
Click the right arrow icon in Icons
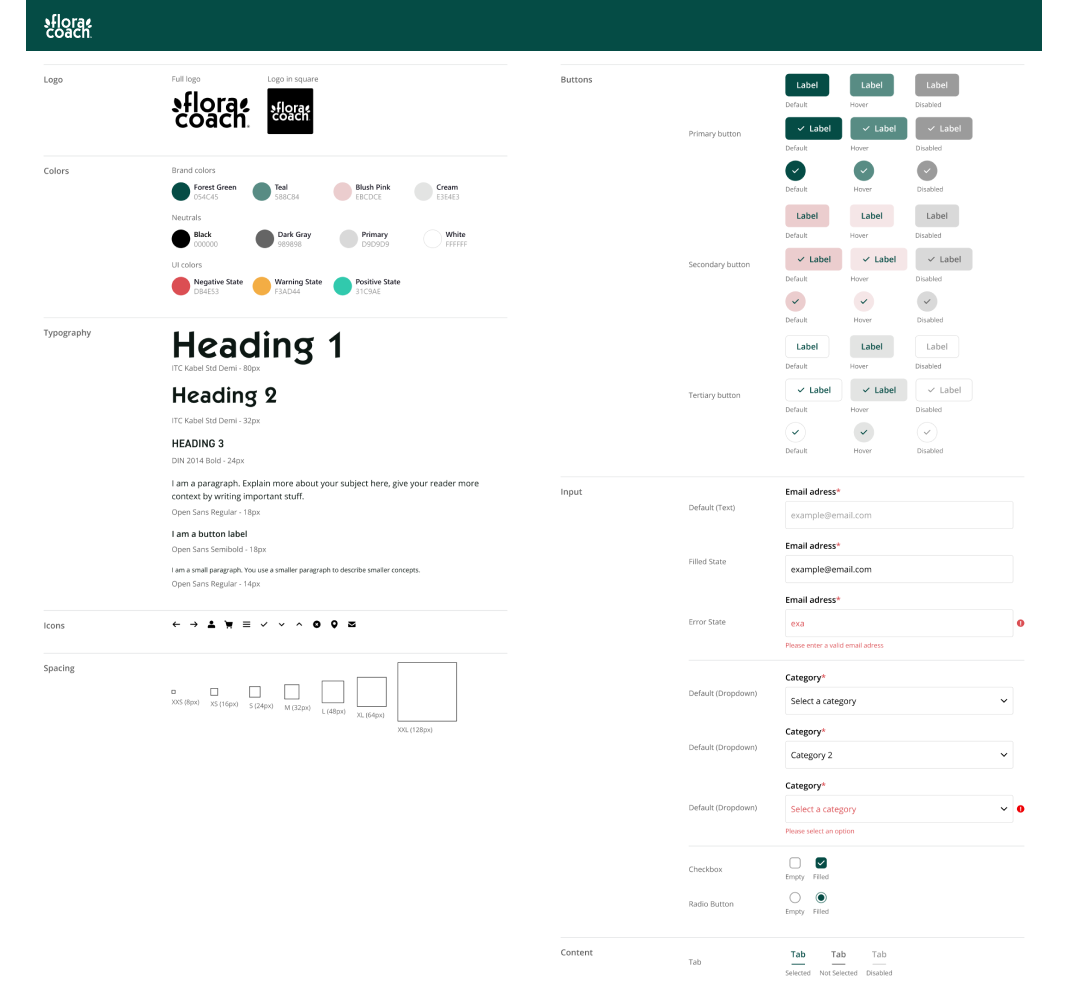click(x=194, y=624)
